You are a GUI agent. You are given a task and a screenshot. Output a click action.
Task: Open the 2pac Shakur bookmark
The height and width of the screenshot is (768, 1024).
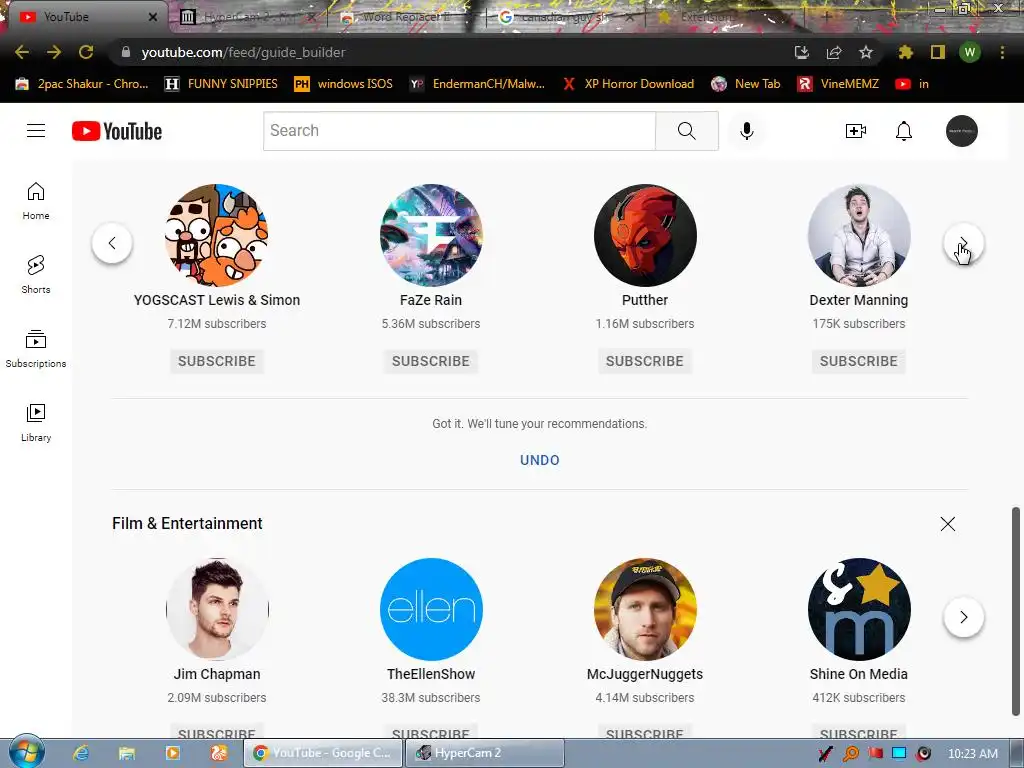(x=82, y=84)
